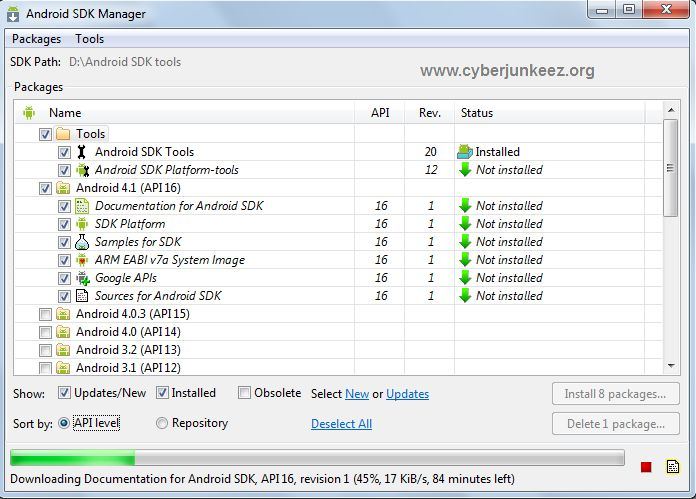Uncheck the Android SDK Platform-tools checkbox
The width and height of the screenshot is (696, 499).
(64, 170)
